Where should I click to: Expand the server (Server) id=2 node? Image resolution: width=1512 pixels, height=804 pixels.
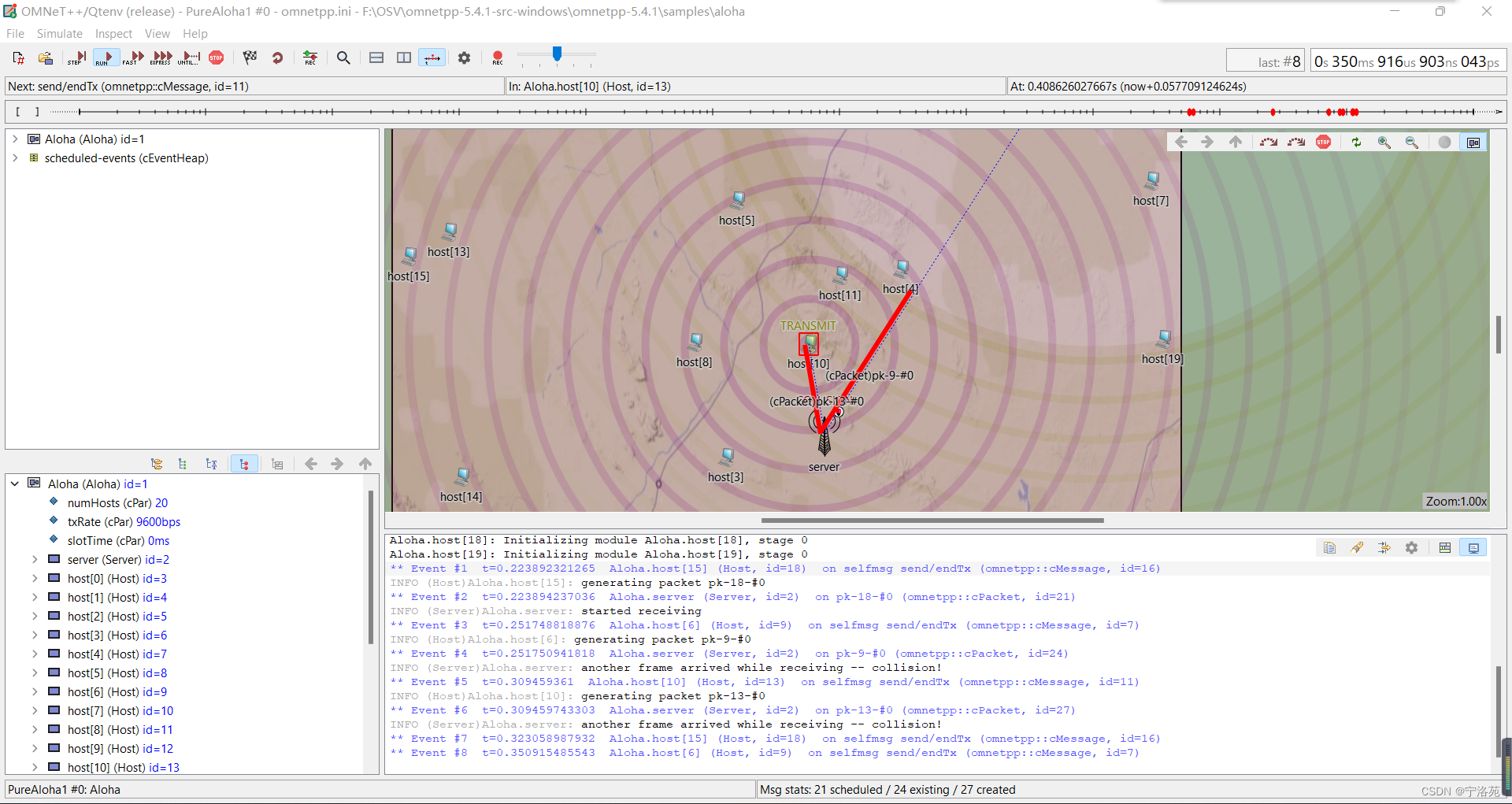[x=35, y=559]
